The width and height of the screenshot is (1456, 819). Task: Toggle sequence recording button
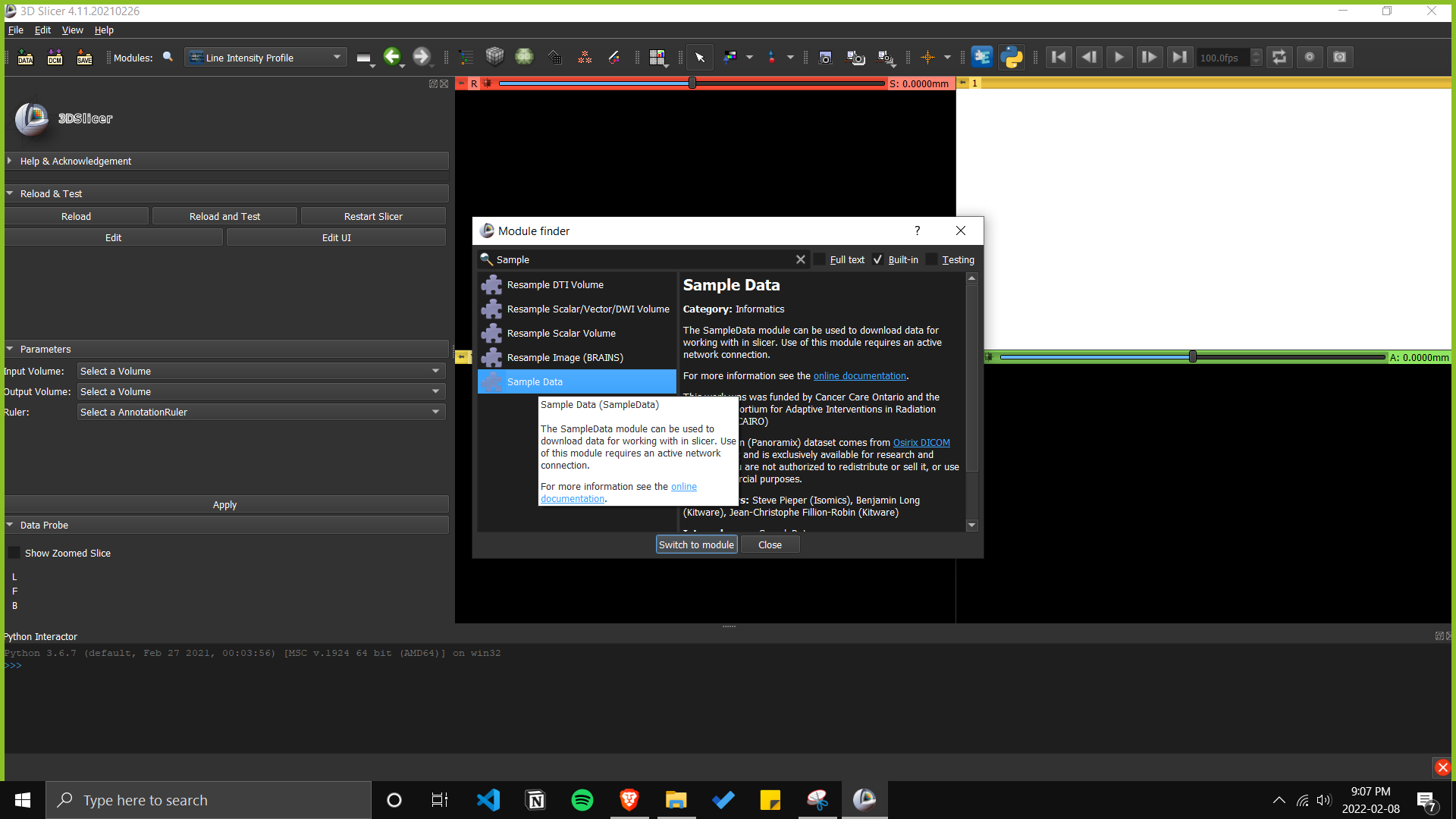pos(1309,57)
